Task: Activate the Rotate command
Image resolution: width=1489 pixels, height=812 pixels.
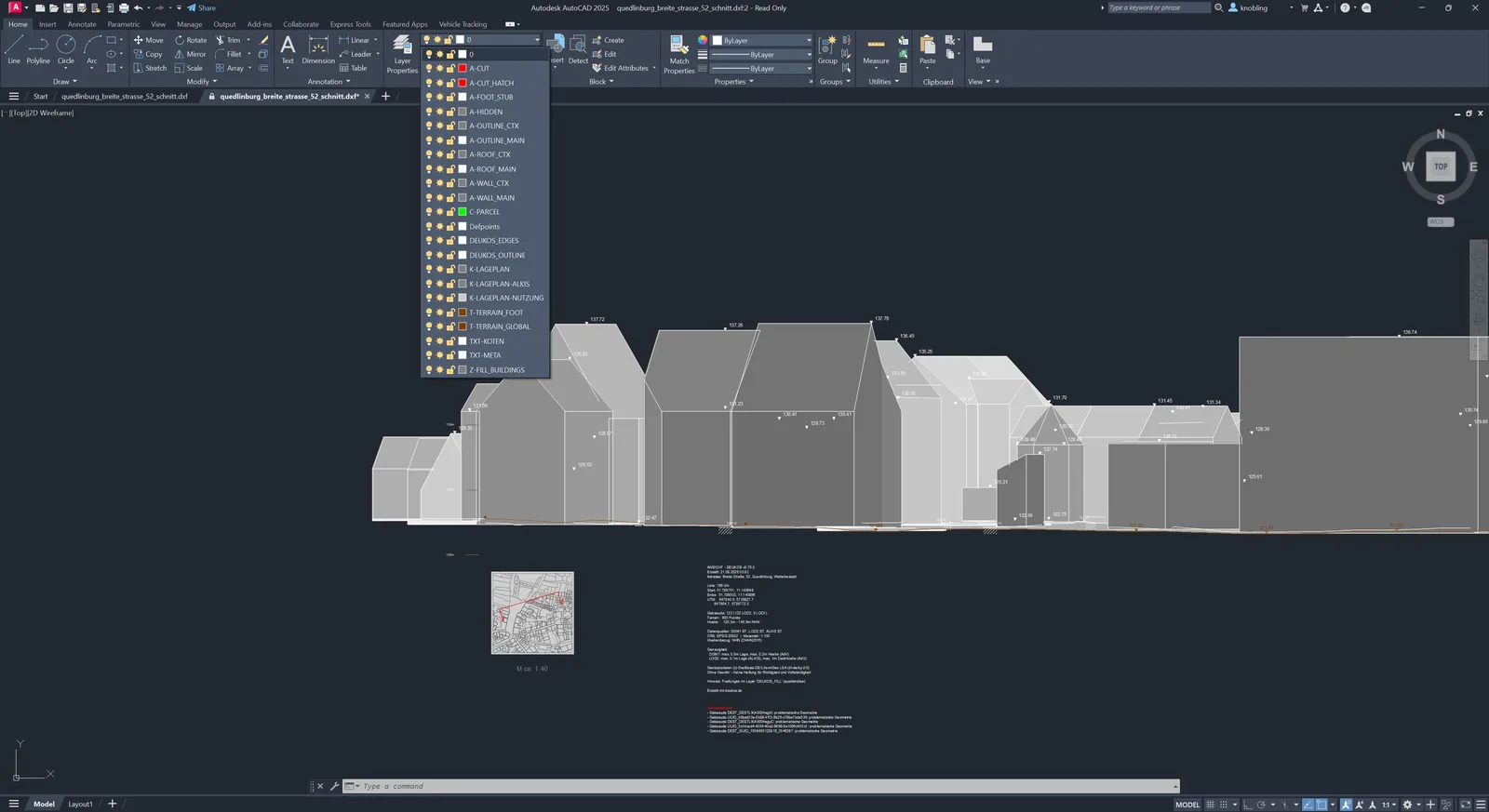Action: pos(191,40)
